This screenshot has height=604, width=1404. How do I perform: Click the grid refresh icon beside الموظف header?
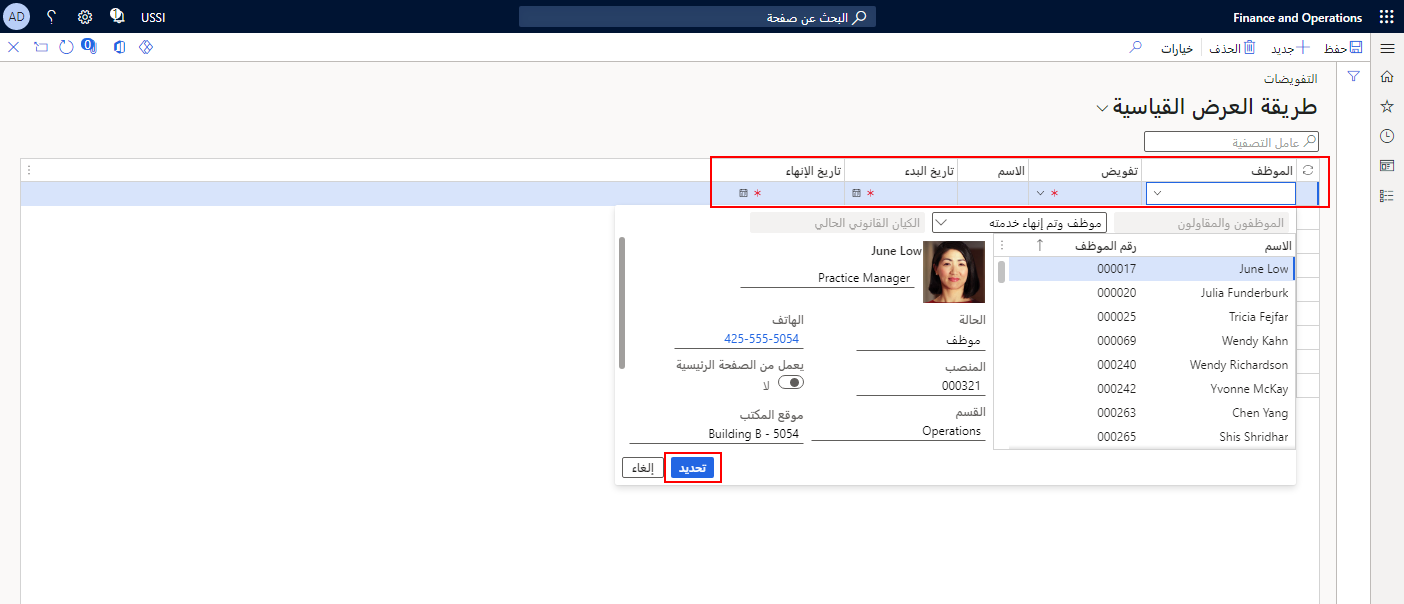1307,171
